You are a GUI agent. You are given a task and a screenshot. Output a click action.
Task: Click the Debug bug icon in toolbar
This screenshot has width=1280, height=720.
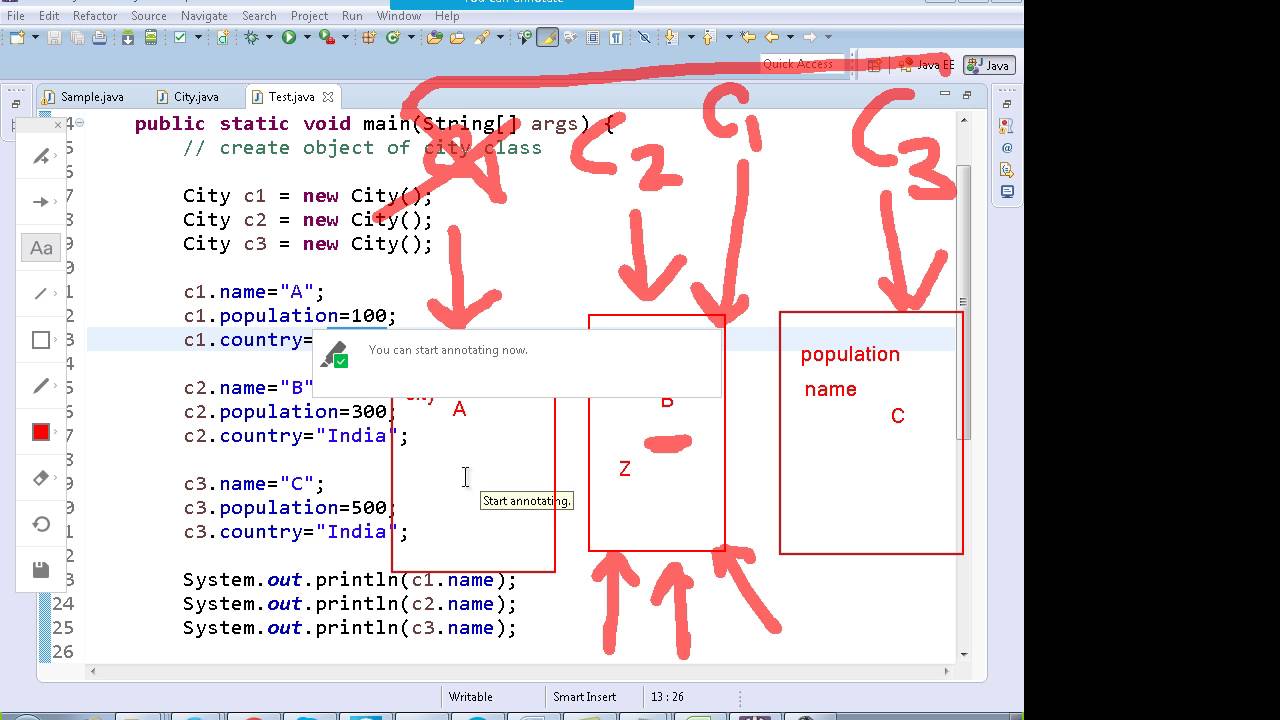[x=251, y=37]
